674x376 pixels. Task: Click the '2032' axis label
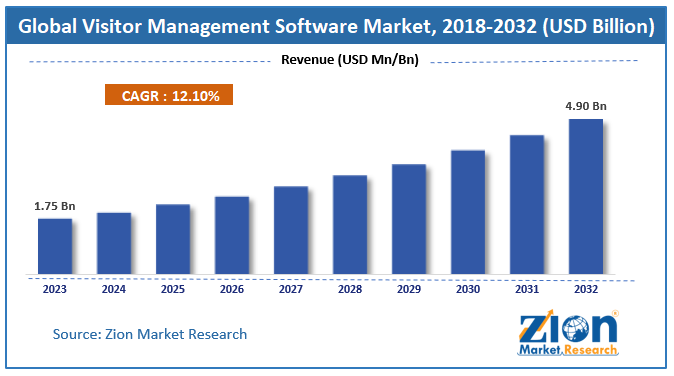tap(586, 289)
